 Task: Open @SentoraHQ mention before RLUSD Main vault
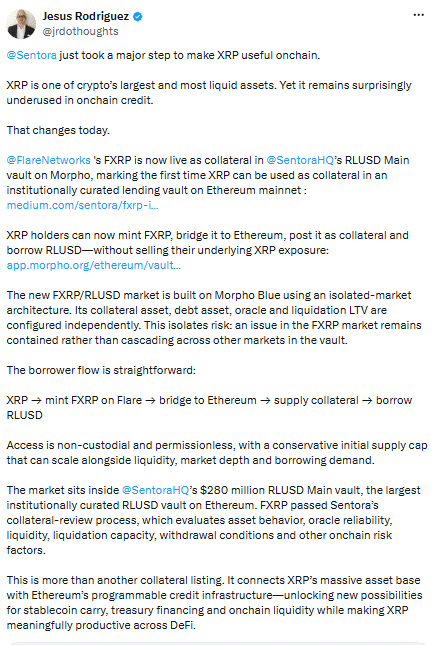point(300,160)
